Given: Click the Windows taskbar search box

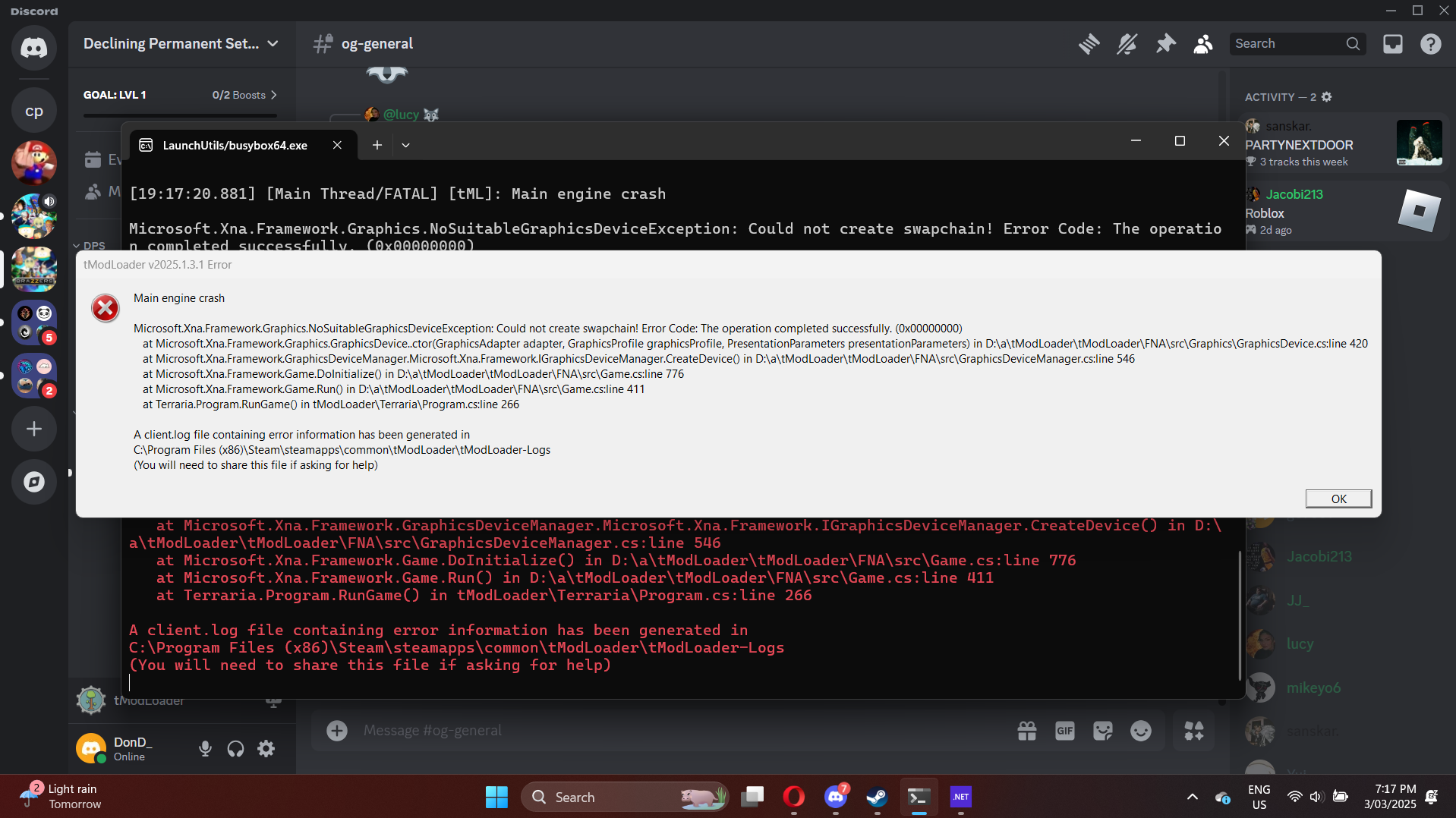Looking at the screenshot, I should click(x=625, y=797).
